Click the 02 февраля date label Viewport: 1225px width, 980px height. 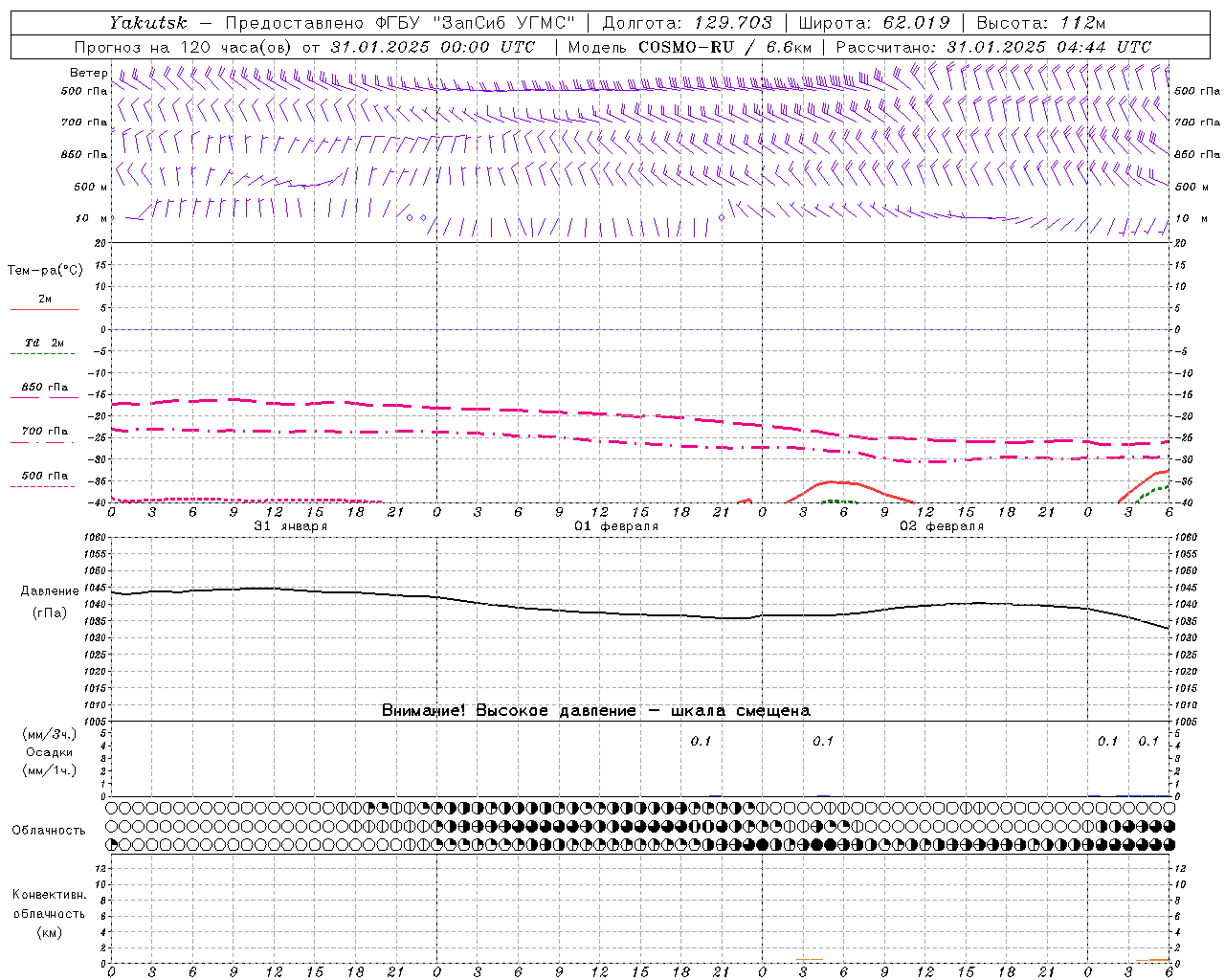point(942,526)
